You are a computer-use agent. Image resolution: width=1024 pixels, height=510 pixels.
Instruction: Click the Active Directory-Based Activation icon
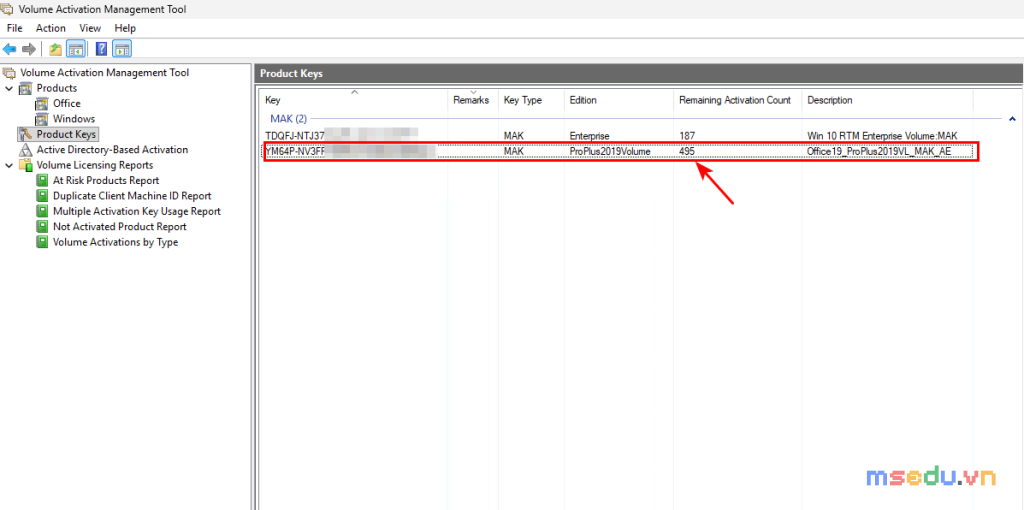coord(25,150)
